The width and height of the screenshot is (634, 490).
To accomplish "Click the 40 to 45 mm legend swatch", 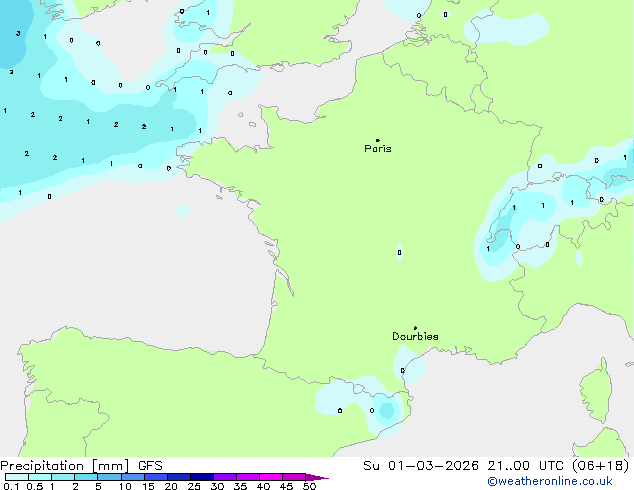I will pyautogui.click(x=271, y=477).
